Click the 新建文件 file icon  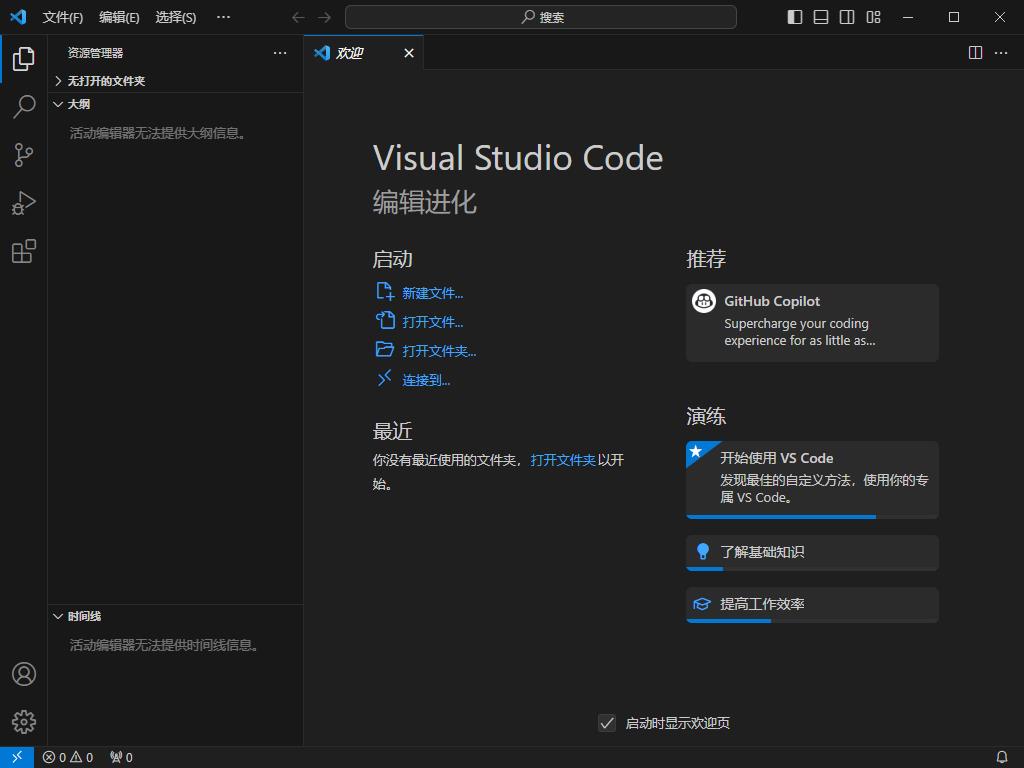(x=385, y=291)
